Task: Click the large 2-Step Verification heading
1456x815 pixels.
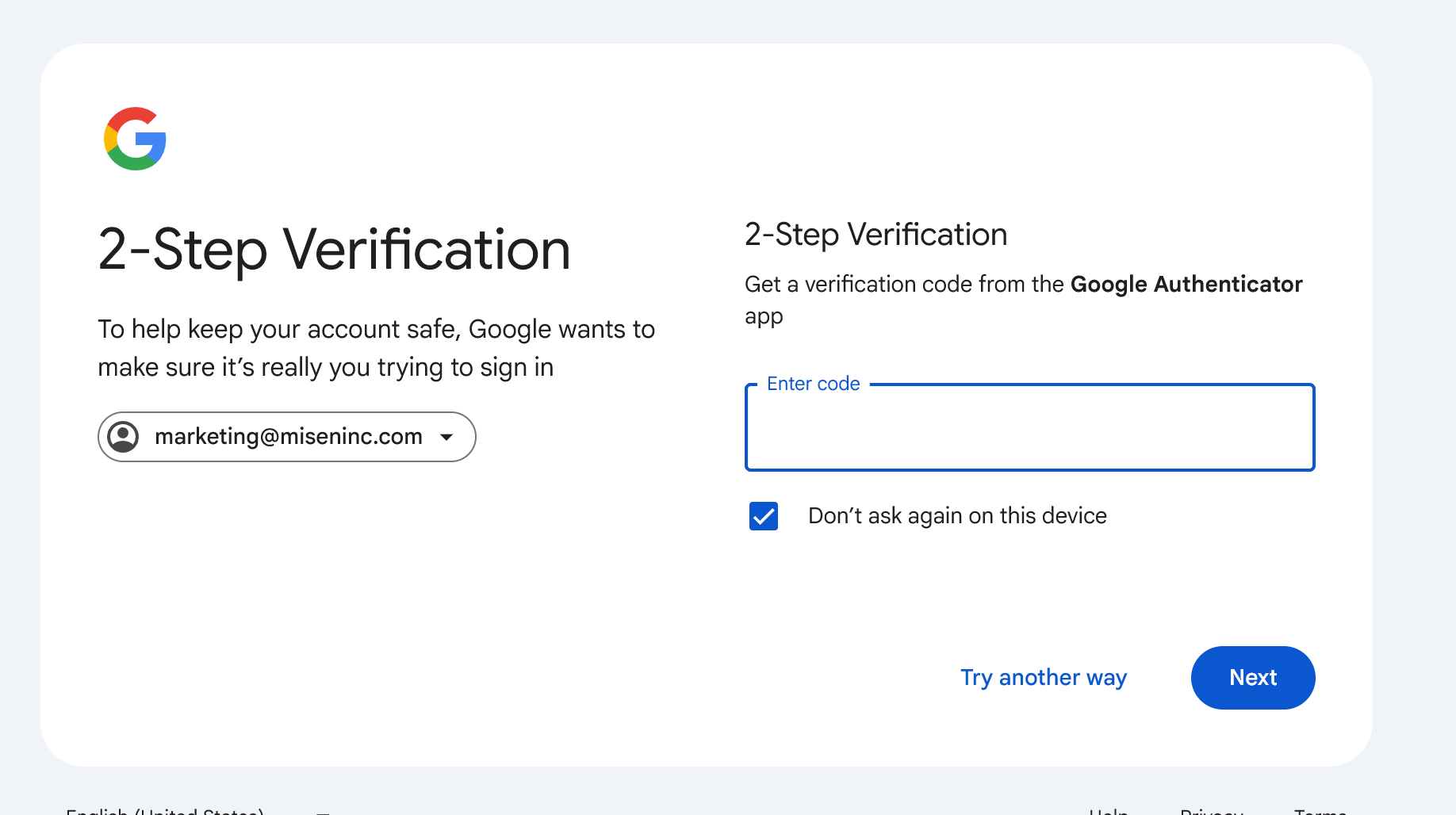Action: tap(334, 250)
